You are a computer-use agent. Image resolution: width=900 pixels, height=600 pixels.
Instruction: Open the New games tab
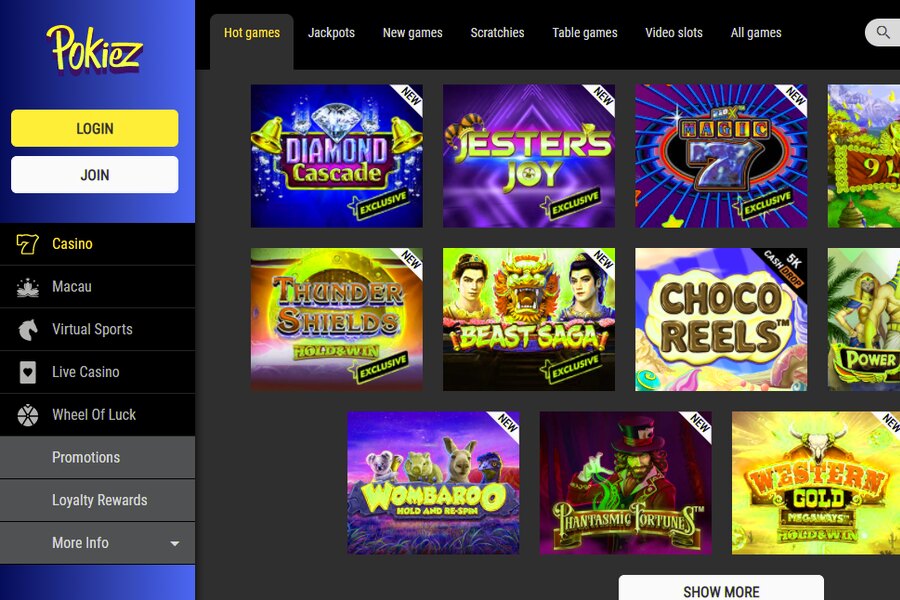pos(413,33)
